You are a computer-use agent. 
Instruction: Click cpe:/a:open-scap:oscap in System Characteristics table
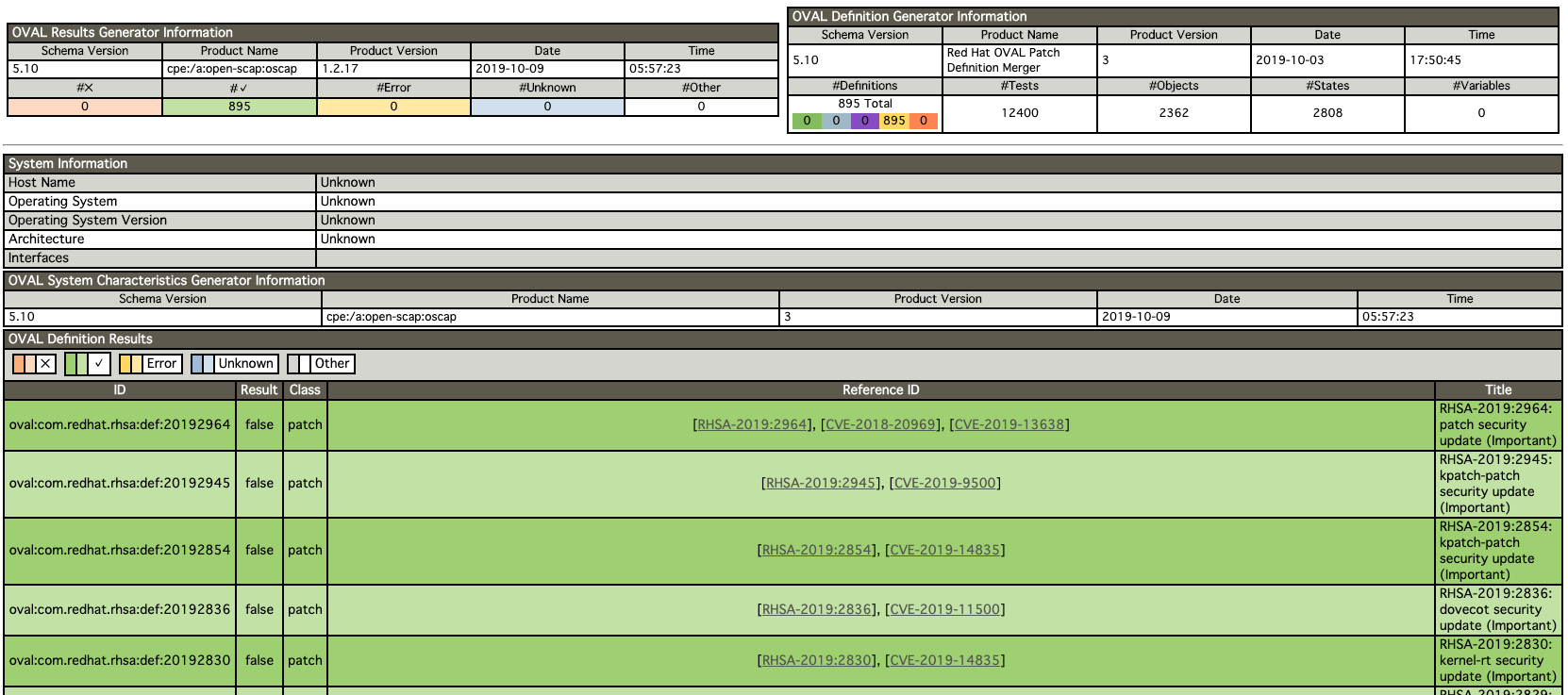[392, 317]
